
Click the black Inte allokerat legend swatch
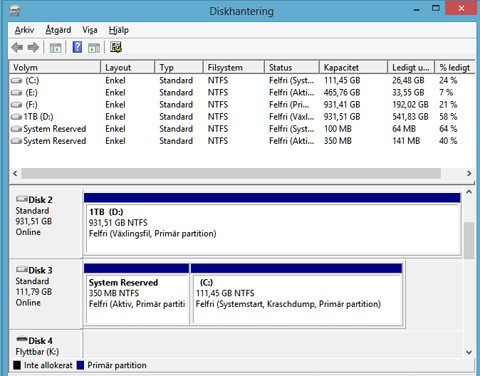tap(17, 365)
